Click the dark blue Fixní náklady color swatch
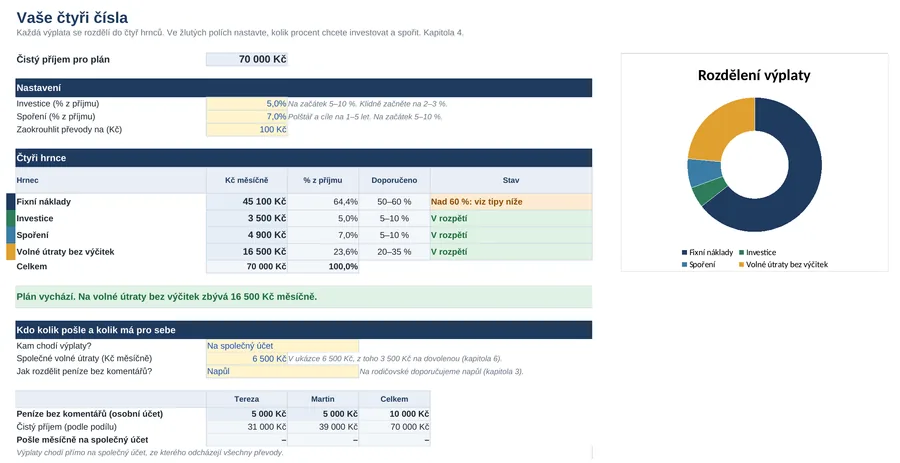This screenshot has width=900, height=463. pos(10,202)
